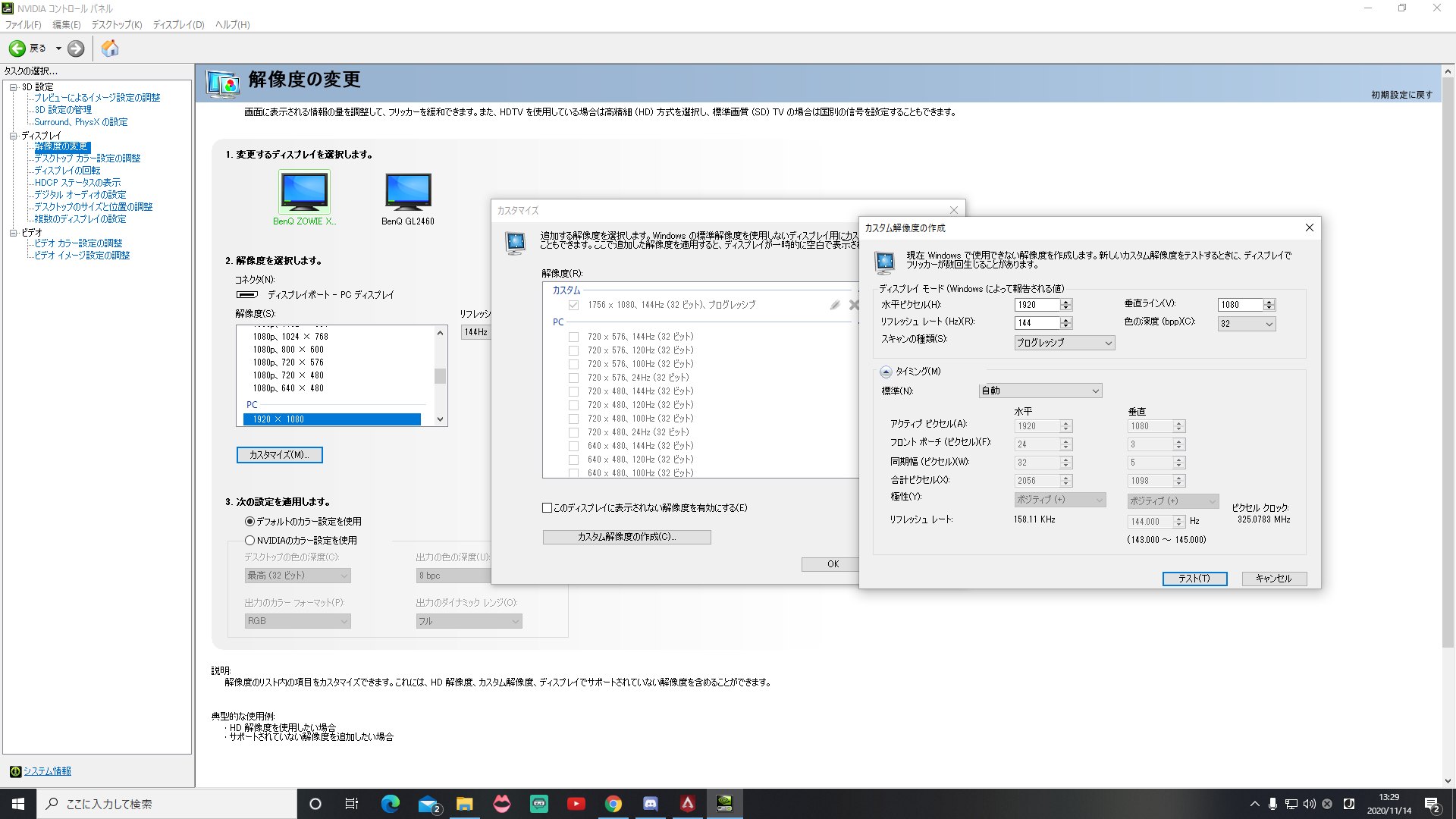Open notification center icon
This screenshot has width=1456, height=819.
1432,805
